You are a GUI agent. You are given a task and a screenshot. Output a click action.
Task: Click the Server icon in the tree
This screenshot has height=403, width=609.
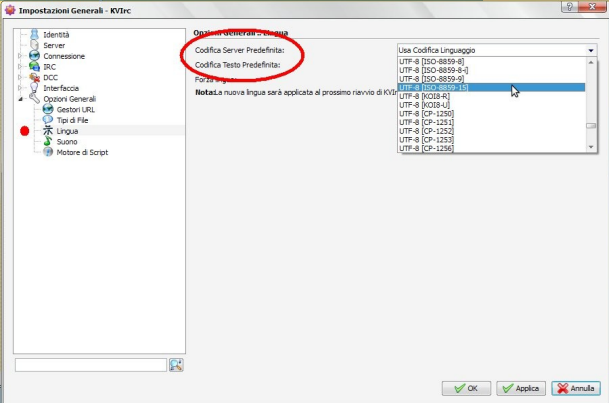click(35, 45)
